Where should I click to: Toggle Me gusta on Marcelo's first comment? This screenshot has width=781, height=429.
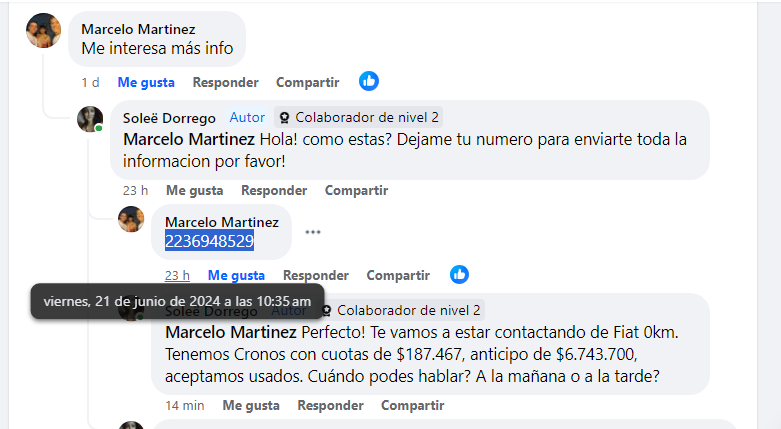point(146,82)
